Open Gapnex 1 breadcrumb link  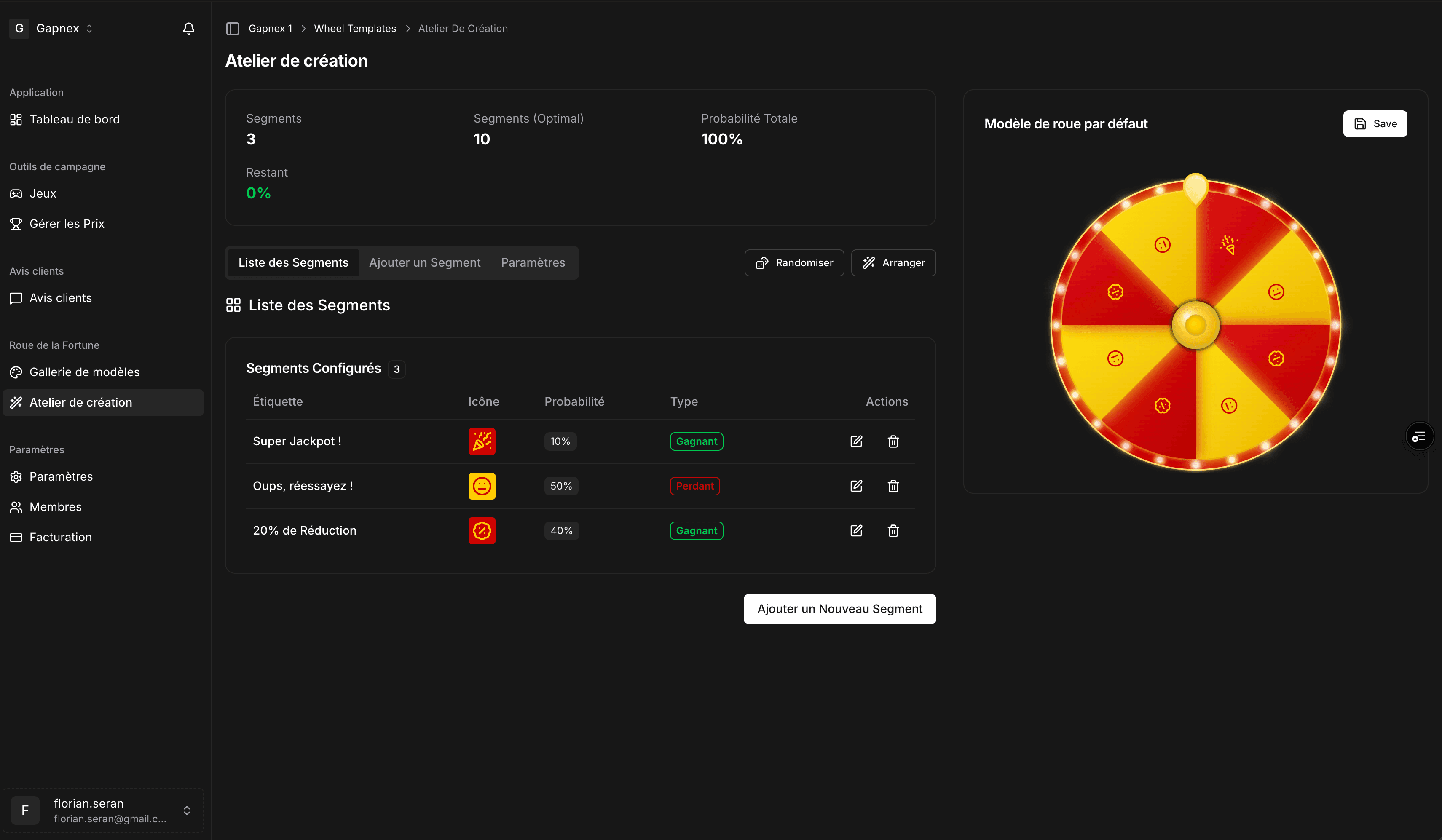pyautogui.click(x=270, y=29)
